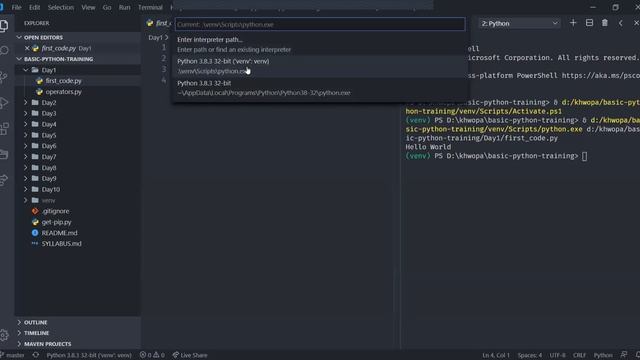Open the Run and Debug activity icon
Image resolution: width=640 pixels, height=360 pixels.
(x=4, y=102)
